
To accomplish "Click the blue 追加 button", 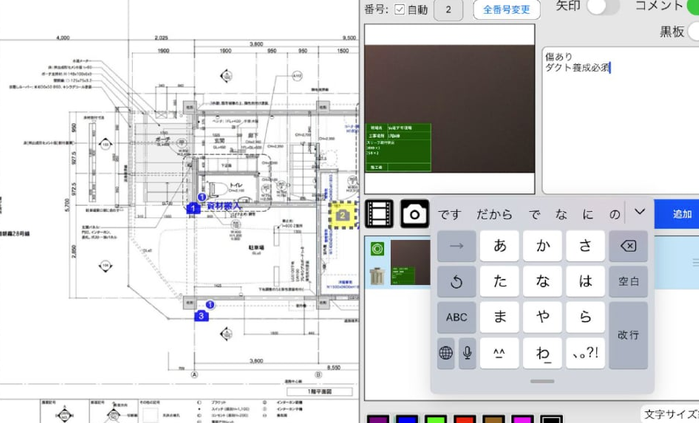I will coord(677,214).
